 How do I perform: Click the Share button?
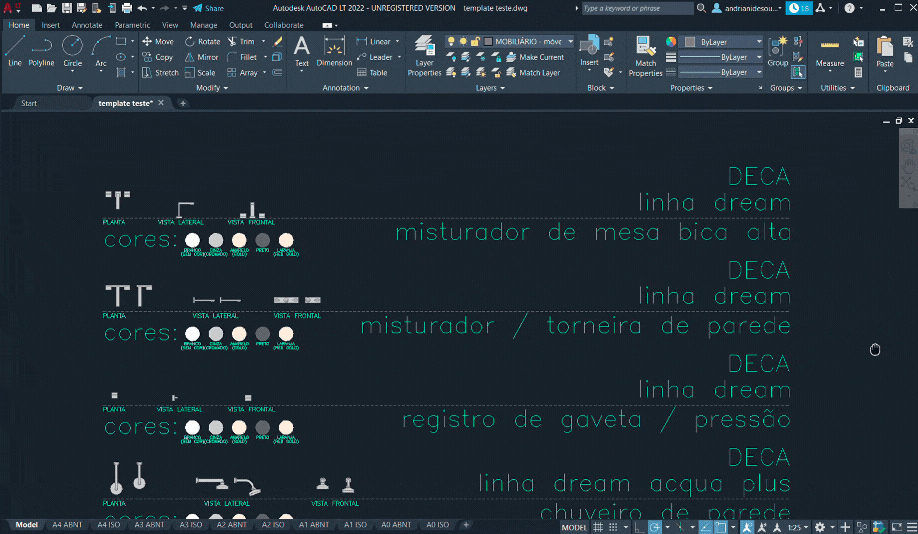(x=209, y=8)
